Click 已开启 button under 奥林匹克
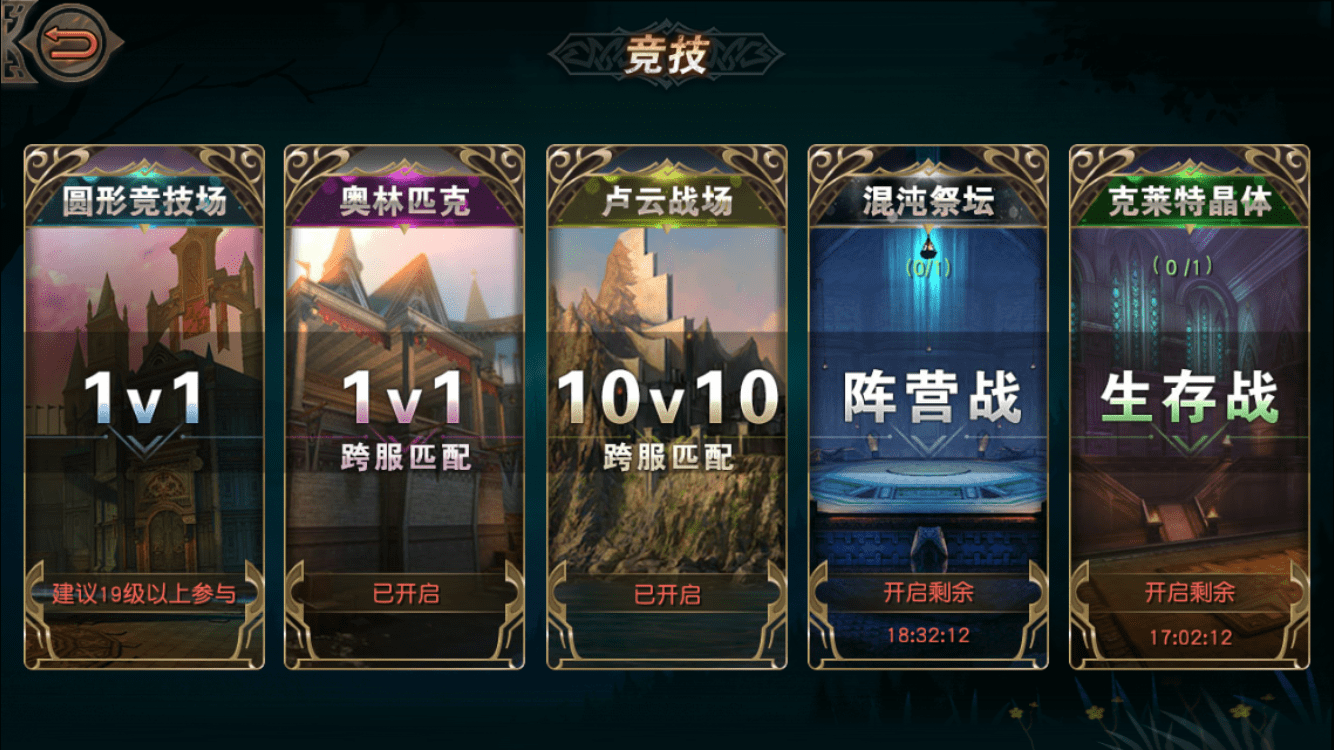 point(405,593)
